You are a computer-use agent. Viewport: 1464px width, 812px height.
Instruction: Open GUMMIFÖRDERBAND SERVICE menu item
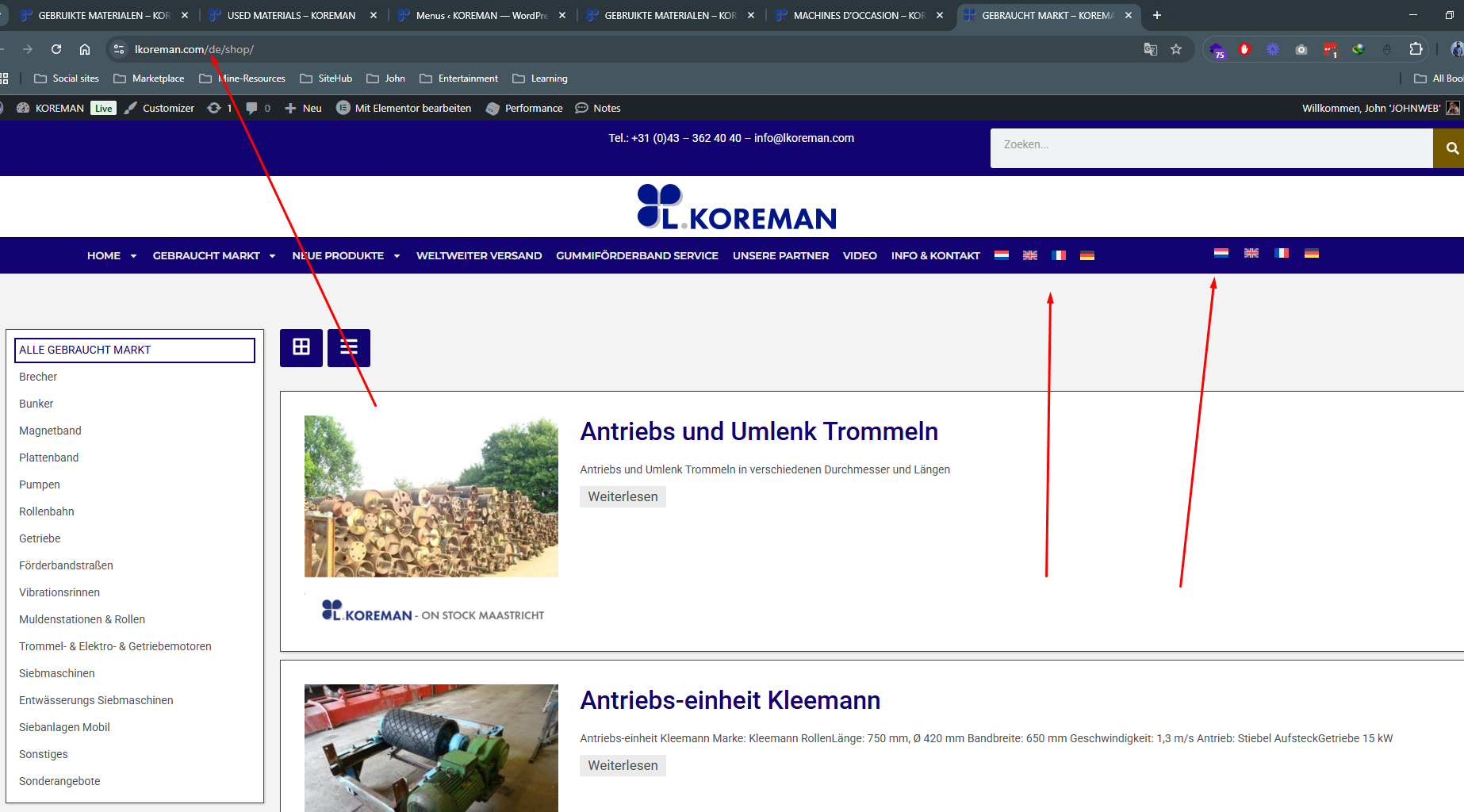(x=637, y=255)
